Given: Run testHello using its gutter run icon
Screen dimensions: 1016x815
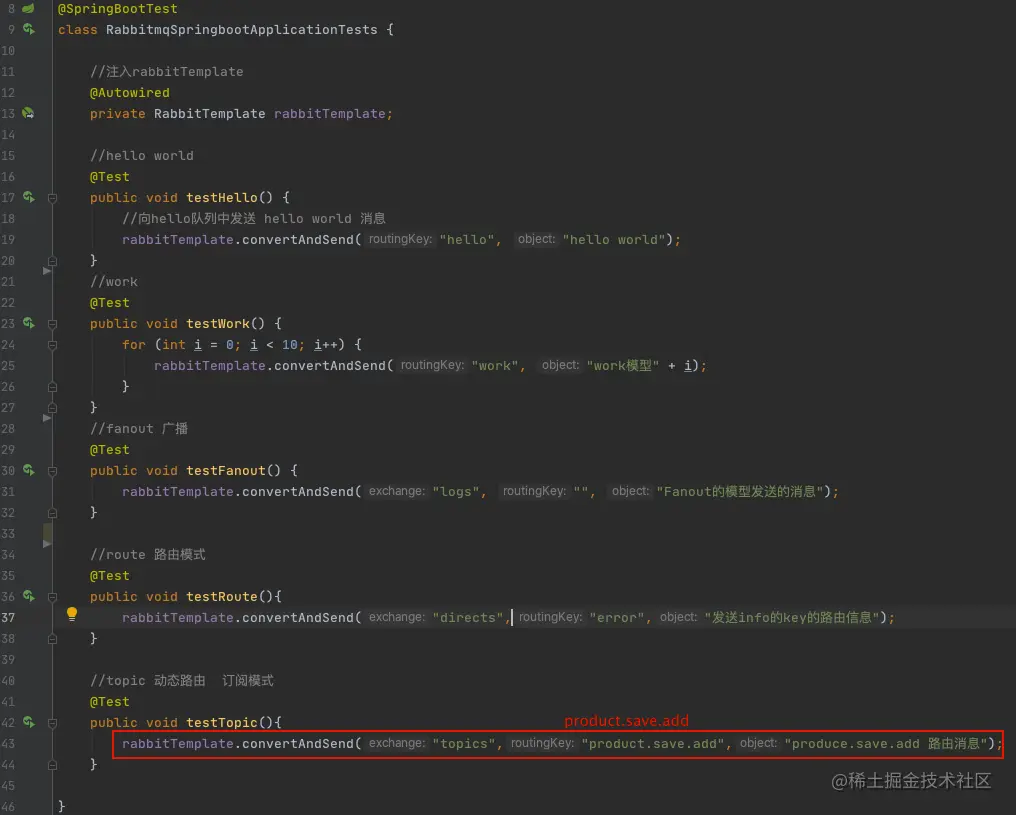Looking at the screenshot, I should pyautogui.click(x=29, y=197).
